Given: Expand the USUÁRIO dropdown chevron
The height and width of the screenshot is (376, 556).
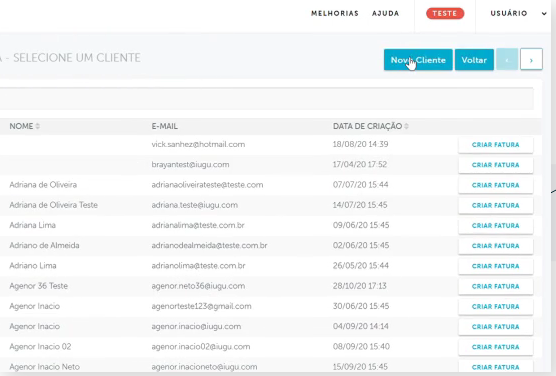Looking at the screenshot, I should tap(544, 13).
